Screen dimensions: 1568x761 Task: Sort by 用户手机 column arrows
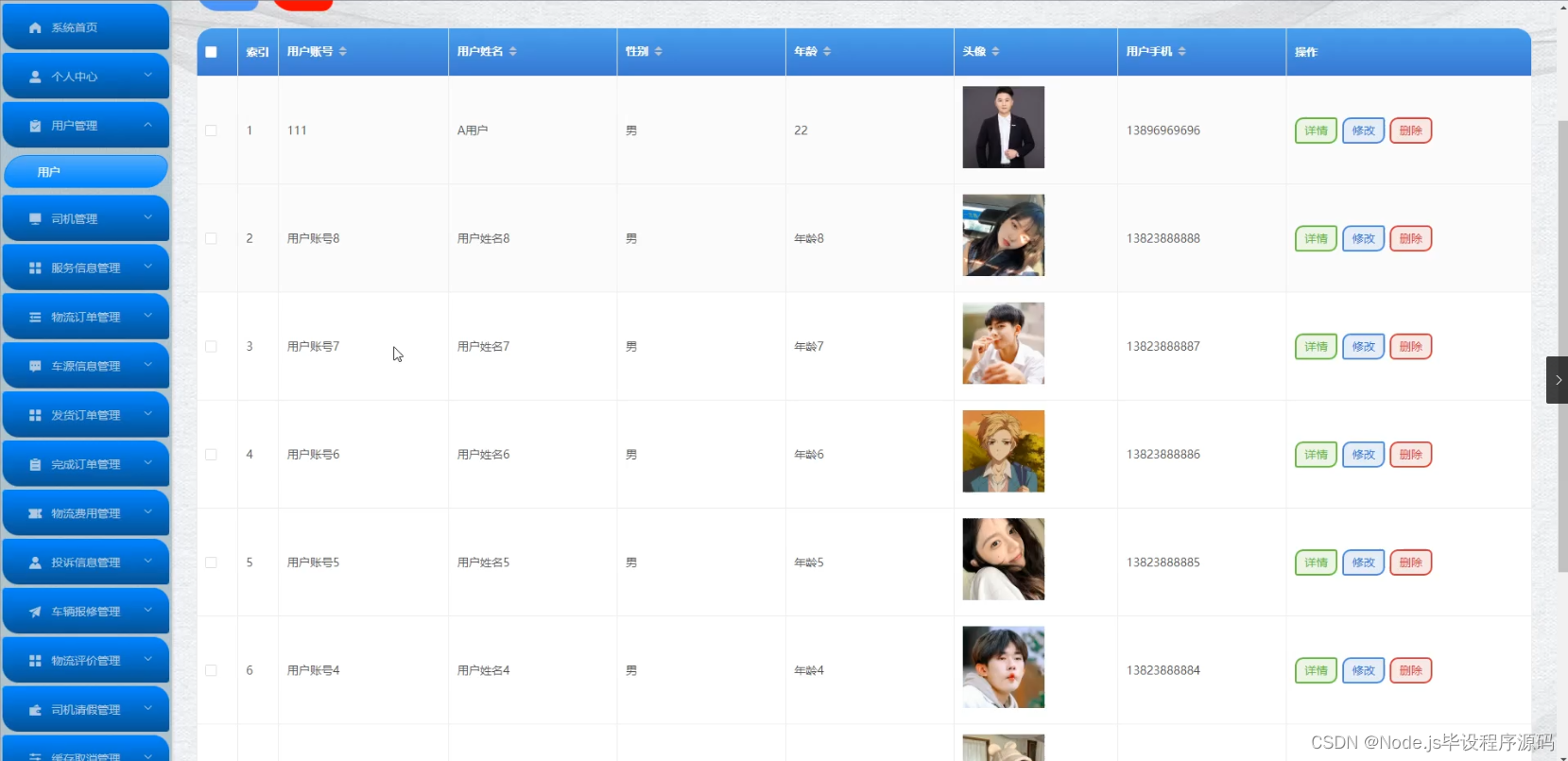click(1182, 51)
